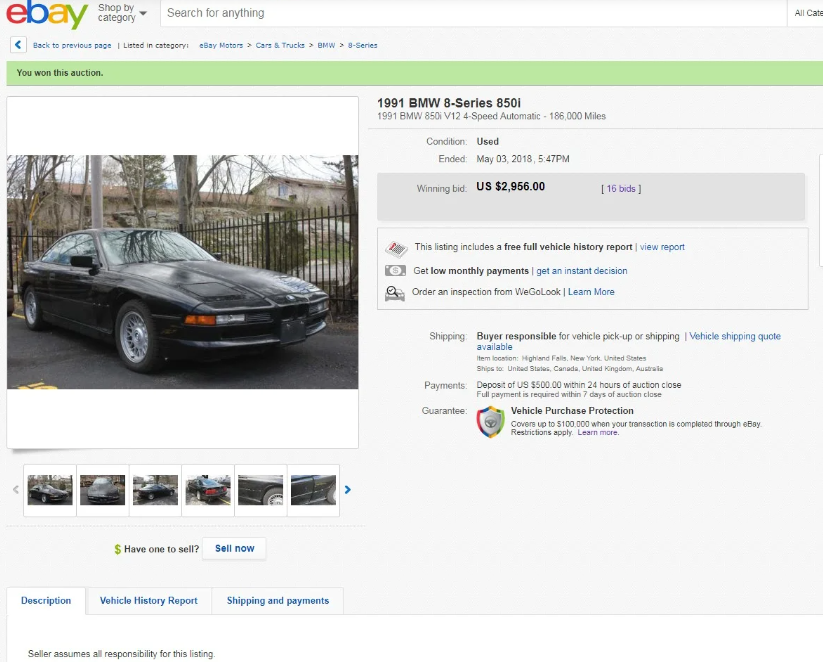Click get an instant decision link
Screen dimensions: 823x662
tap(582, 271)
